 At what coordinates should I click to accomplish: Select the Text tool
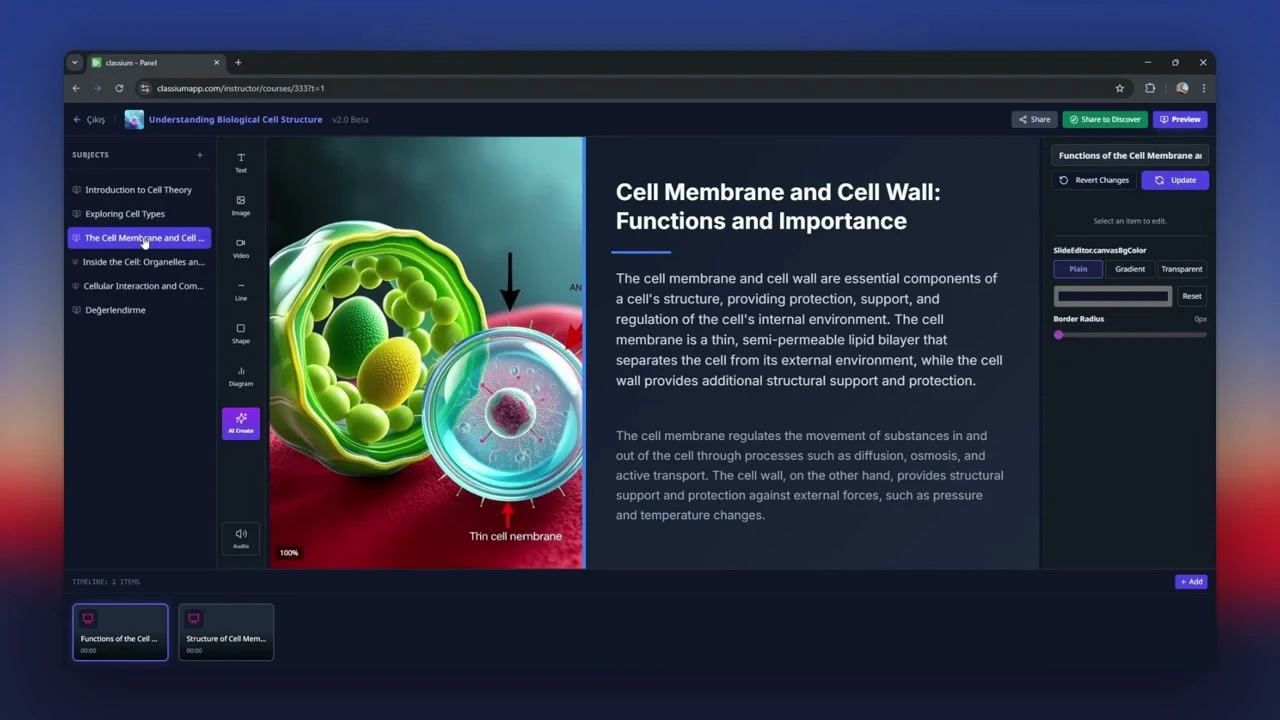[x=241, y=162]
